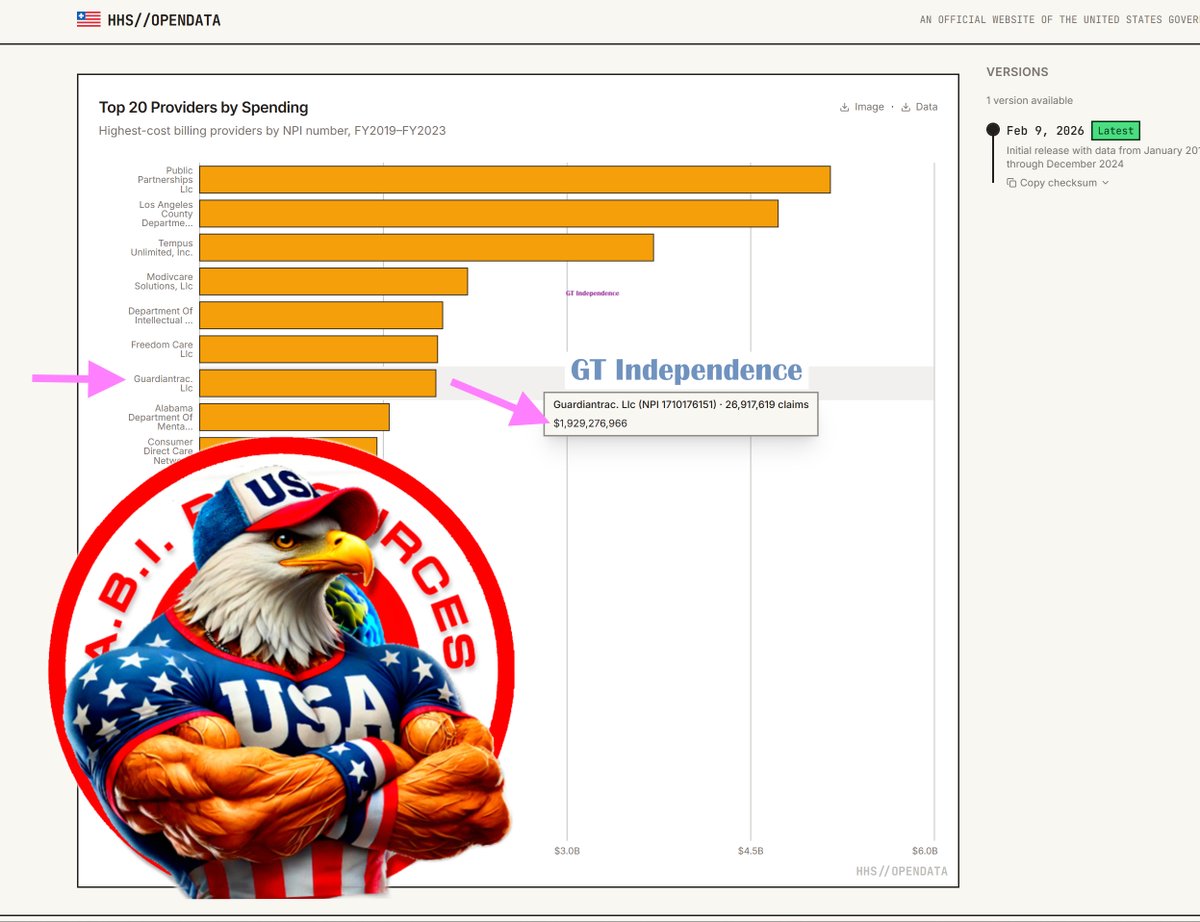Select the Tempus Unlimited, Inc. bar
This screenshot has height=922, width=1200.
(426, 247)
